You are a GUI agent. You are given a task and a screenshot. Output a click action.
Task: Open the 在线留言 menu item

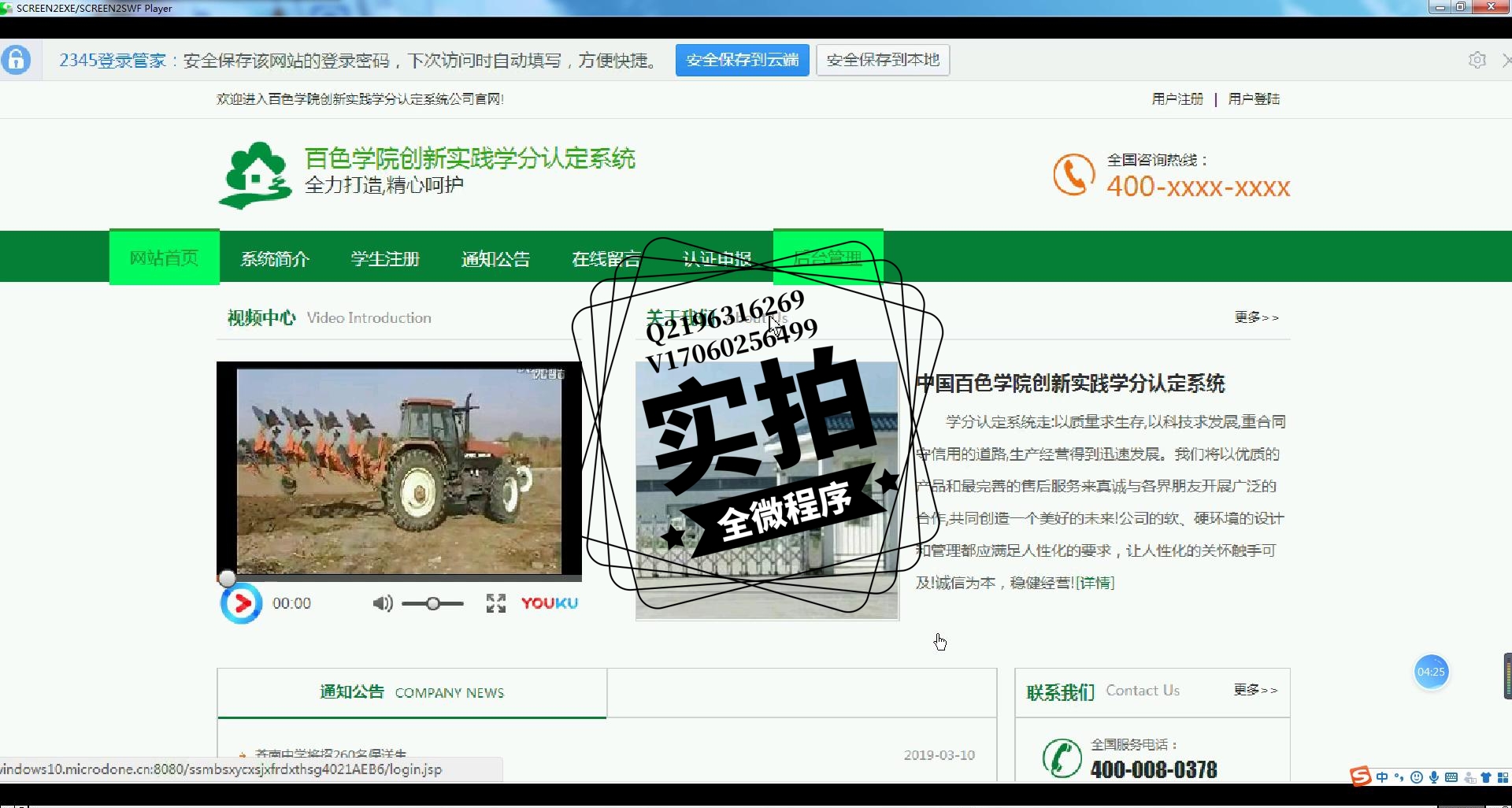point(606,258)
